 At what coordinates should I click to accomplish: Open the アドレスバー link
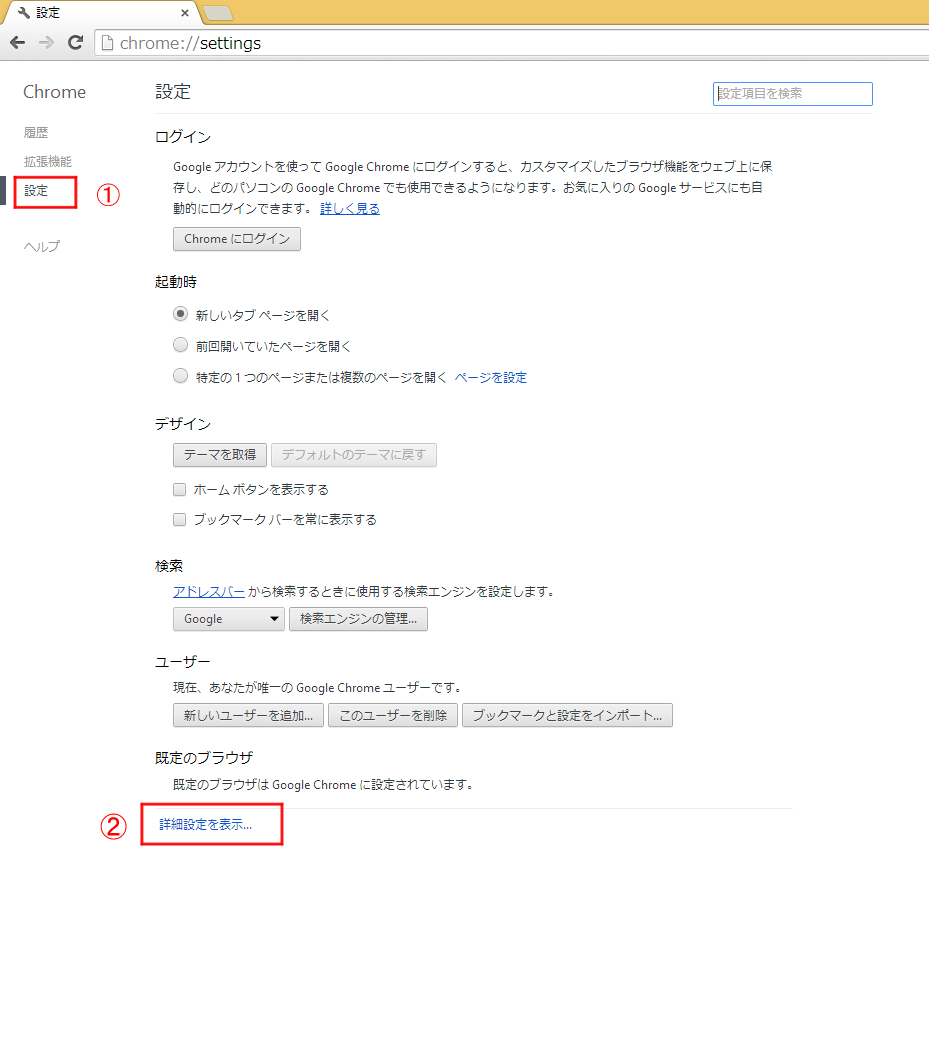209,592
